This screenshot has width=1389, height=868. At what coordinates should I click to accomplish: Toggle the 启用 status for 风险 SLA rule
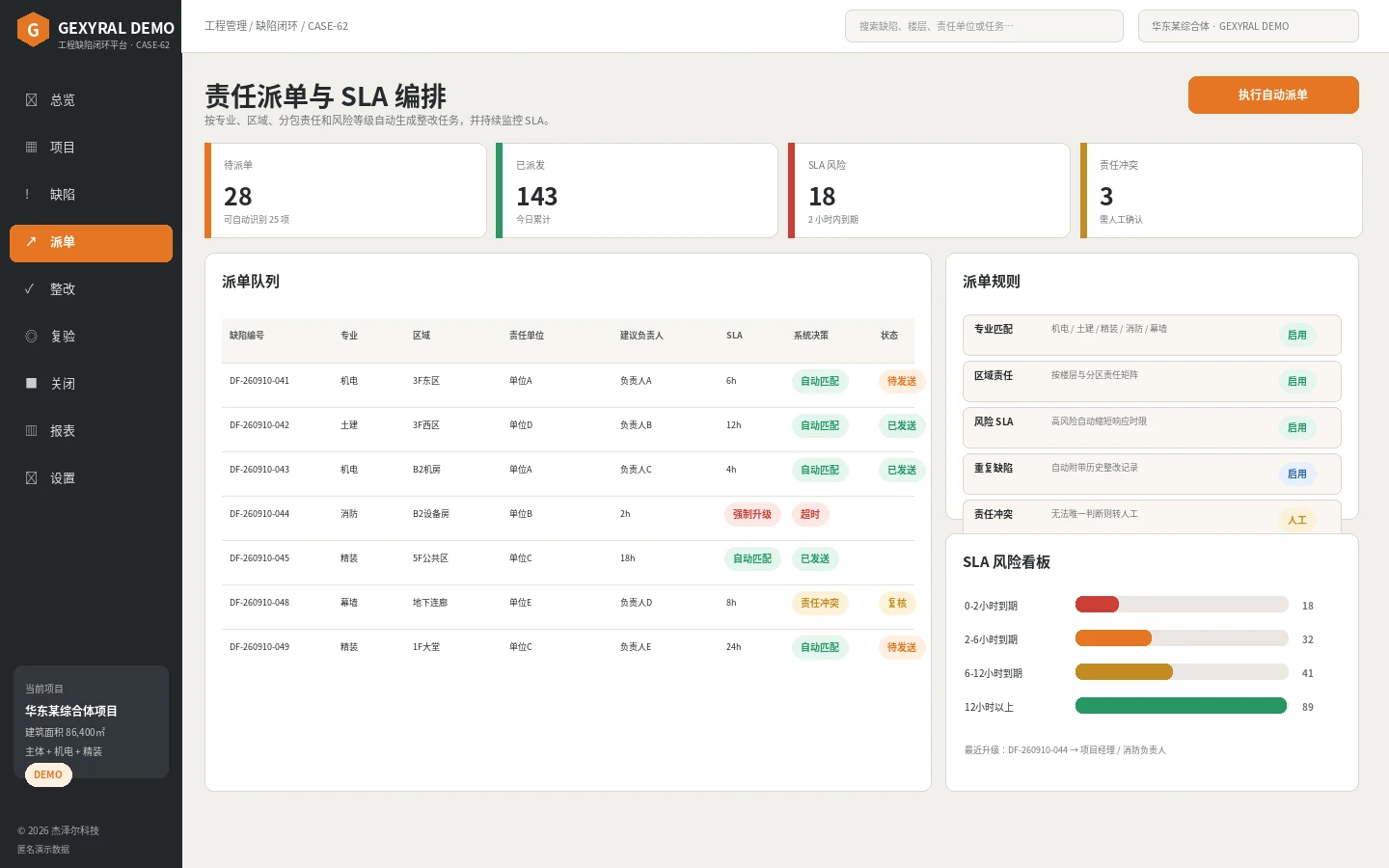click(x=1297, y=428)
